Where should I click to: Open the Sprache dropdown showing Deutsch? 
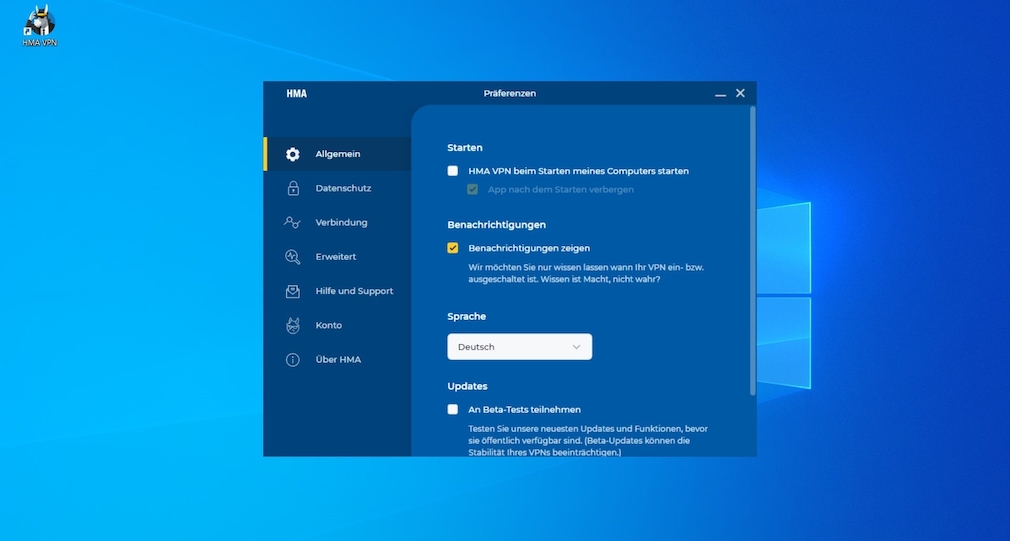click(519, 347)
